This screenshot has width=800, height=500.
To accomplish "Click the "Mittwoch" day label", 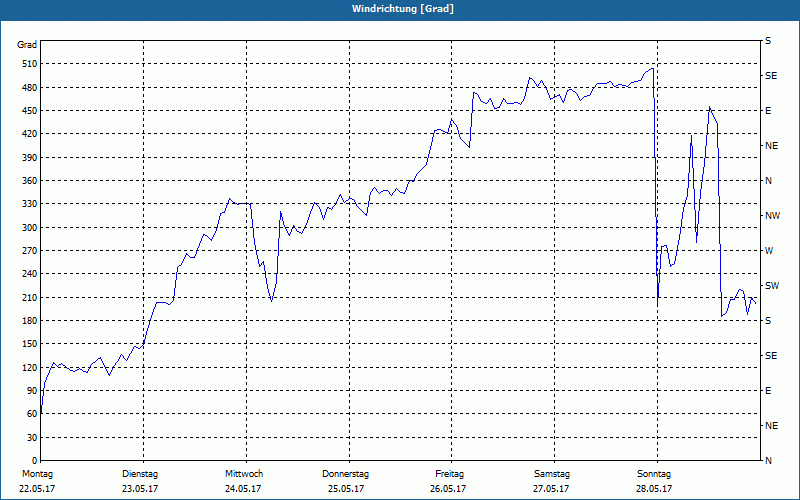I will (x=244, y=474).
